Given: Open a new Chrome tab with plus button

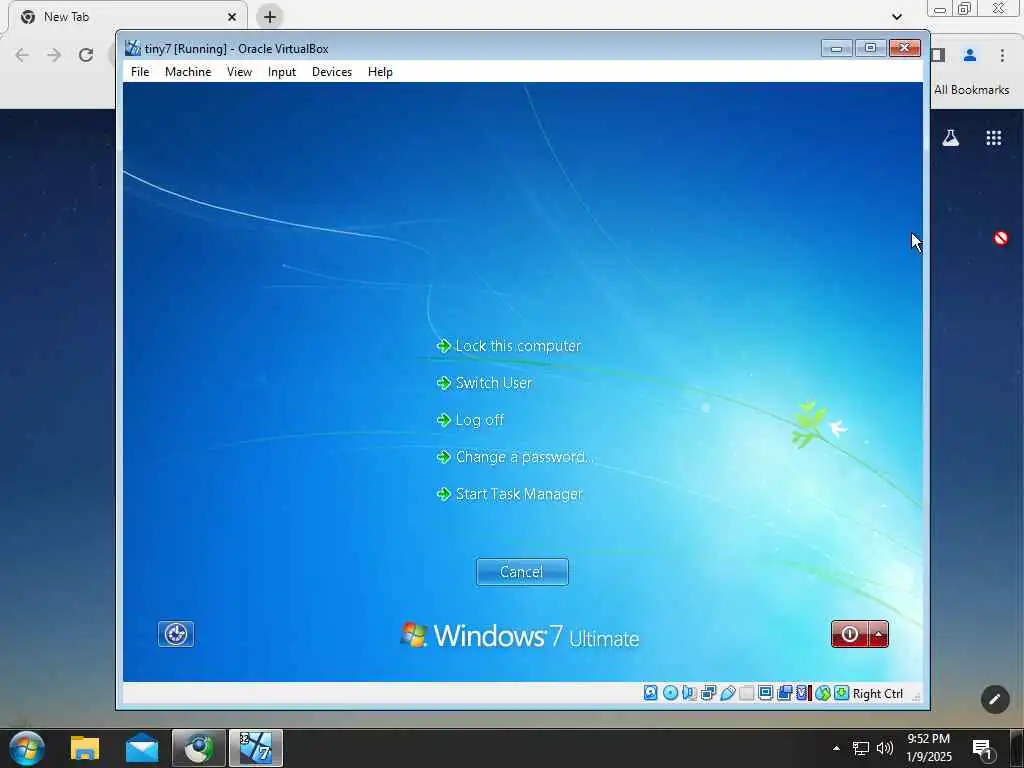Looking at the screenshot, I should coord(270,17).
